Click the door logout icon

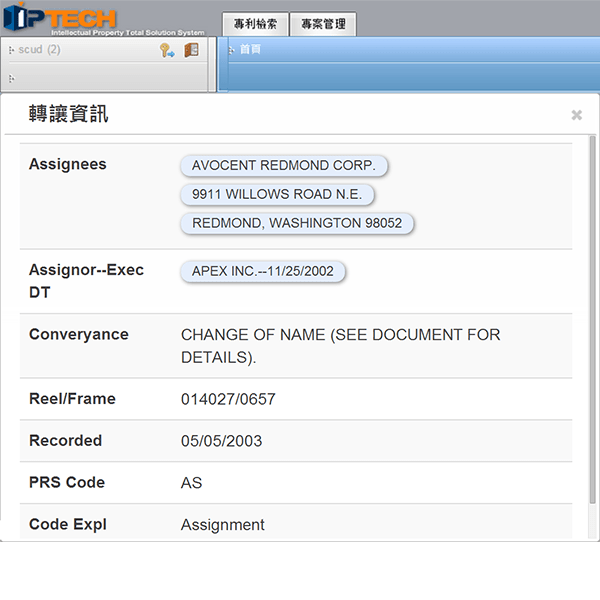click(192, 50)
